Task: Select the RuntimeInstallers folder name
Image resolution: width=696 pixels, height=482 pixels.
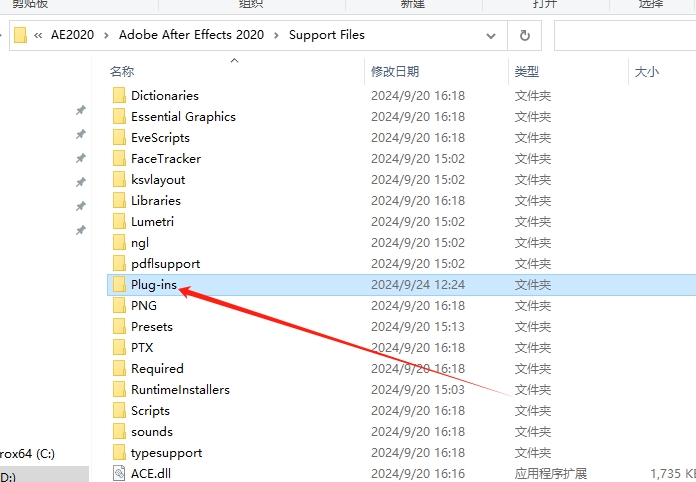Action: [180, 390]
